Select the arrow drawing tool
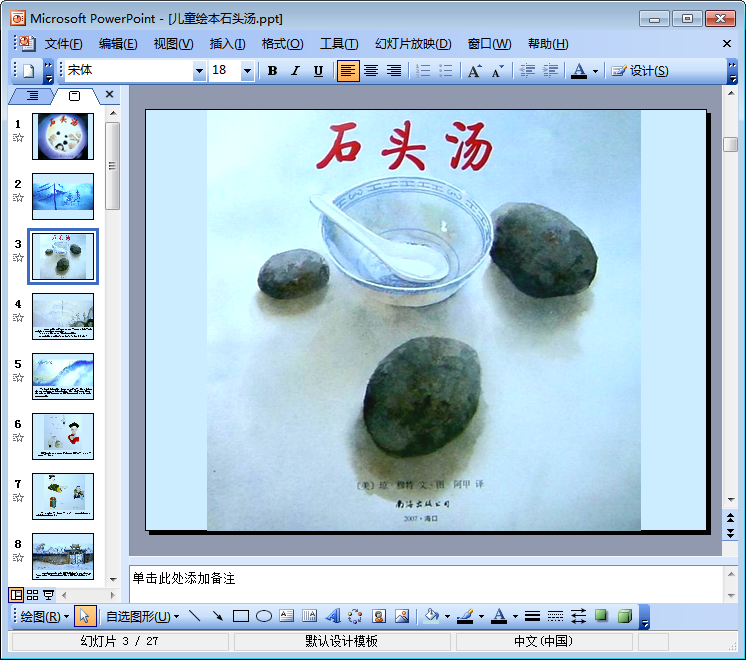The height and width of the screenshot is (660, 746). click(218, 616)
